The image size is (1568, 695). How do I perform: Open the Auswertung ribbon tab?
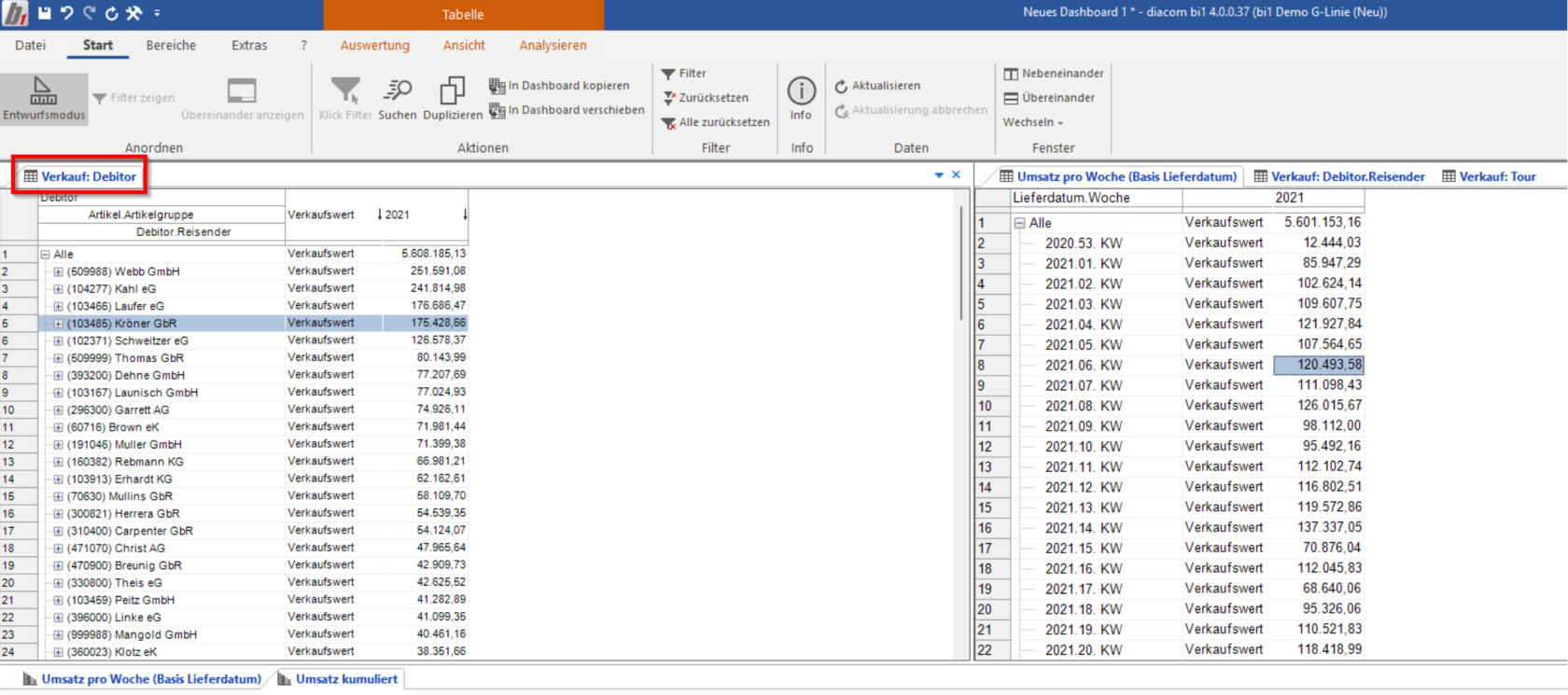[374, 45]
